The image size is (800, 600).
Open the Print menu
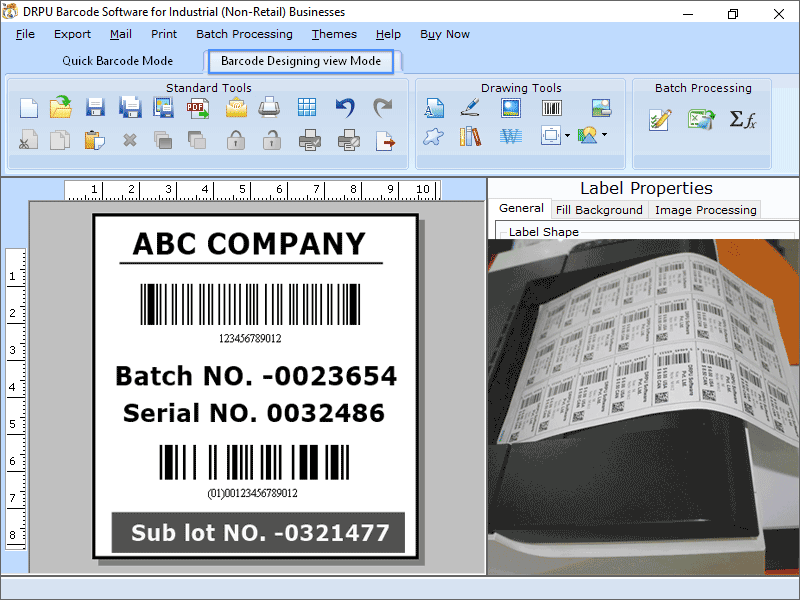click(x=164, y=34)
